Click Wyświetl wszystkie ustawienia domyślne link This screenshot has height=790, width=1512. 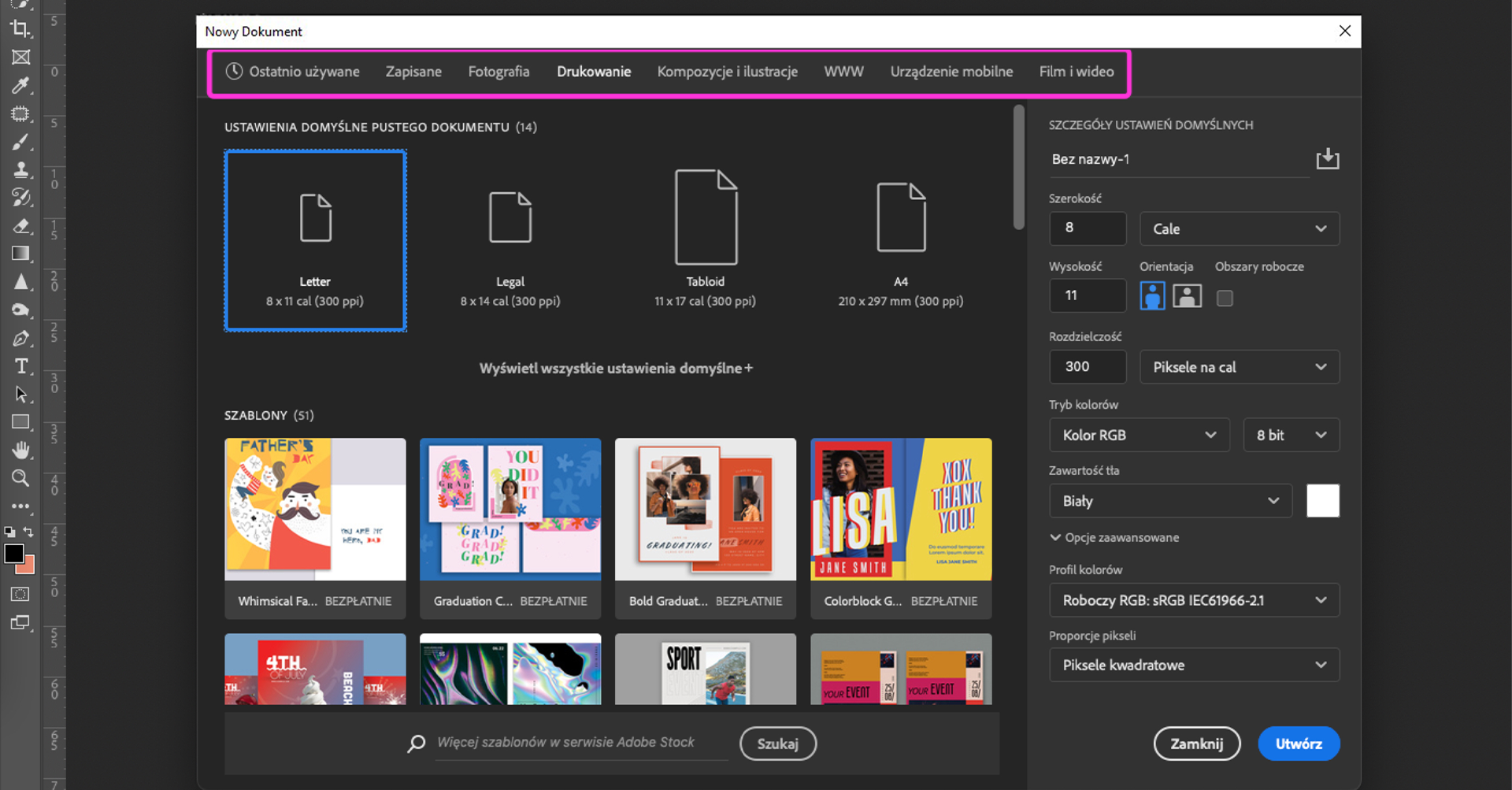[x=616, y=369]
